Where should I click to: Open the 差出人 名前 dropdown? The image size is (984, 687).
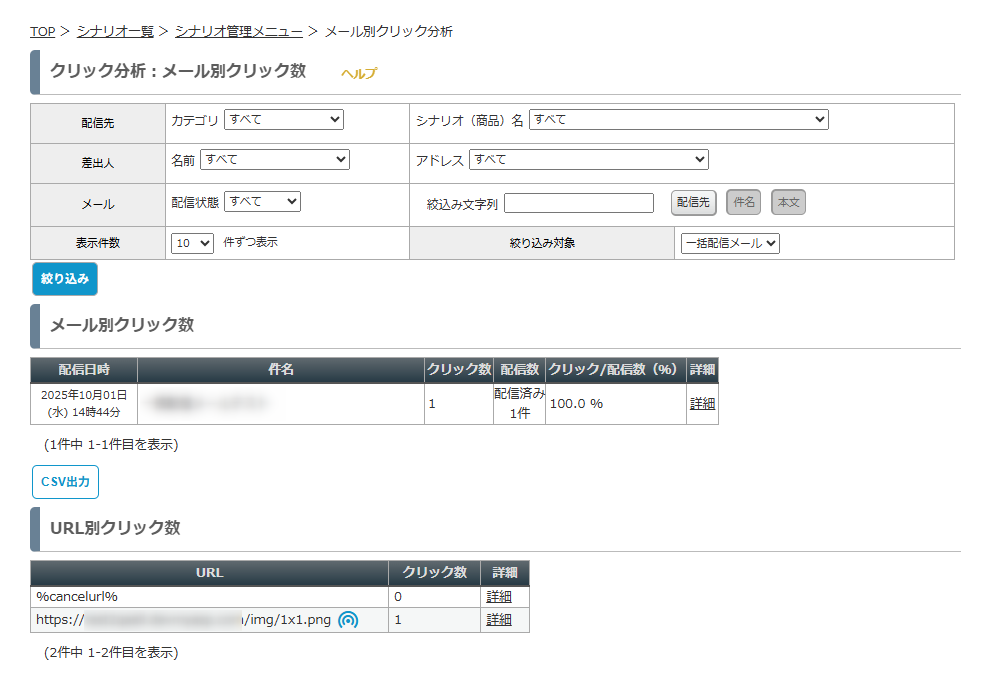pos(275,160)
